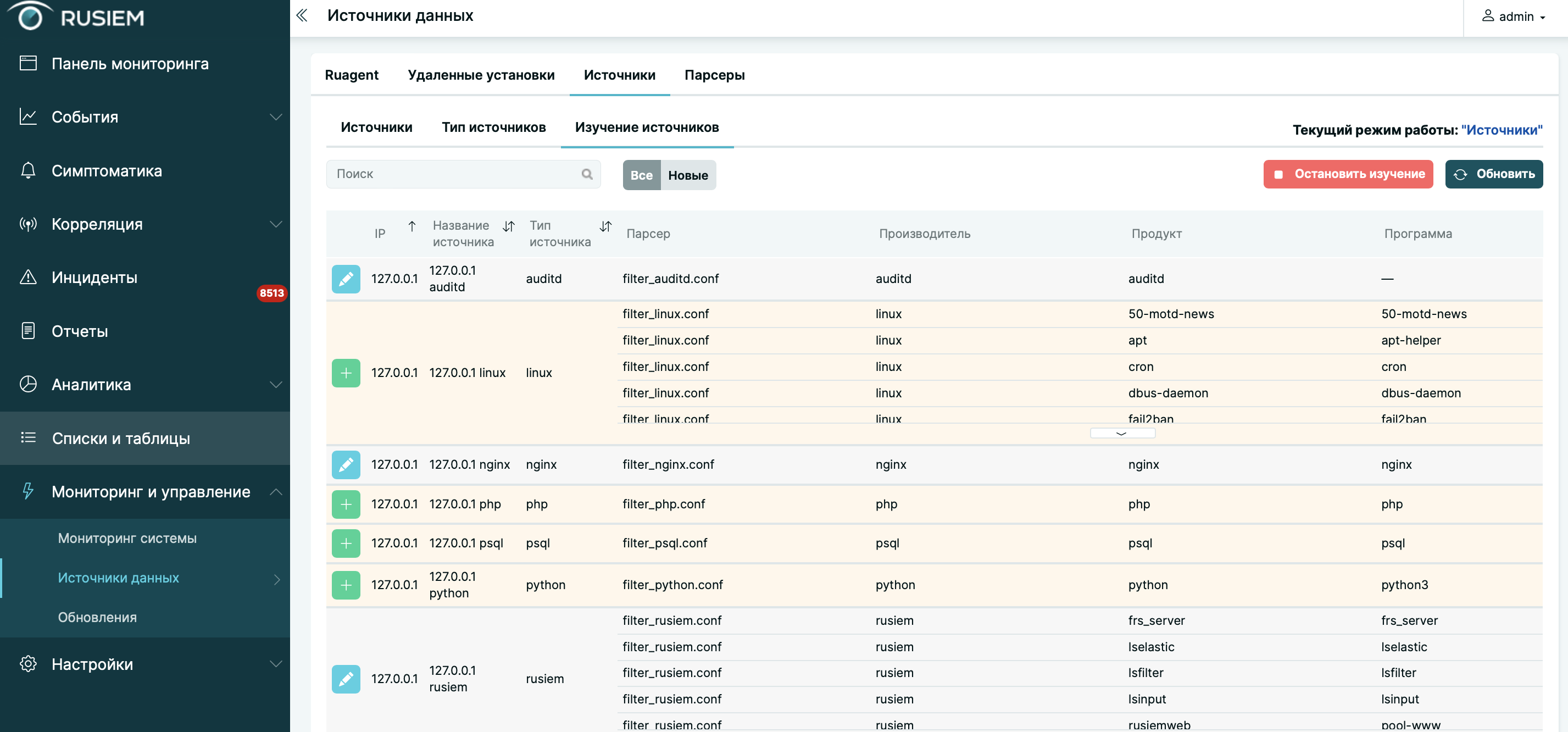The height and width of the screenshot is (732, 1568).
Task: Collapse sidebar with double chevron icon
Action: click(302, 16)
